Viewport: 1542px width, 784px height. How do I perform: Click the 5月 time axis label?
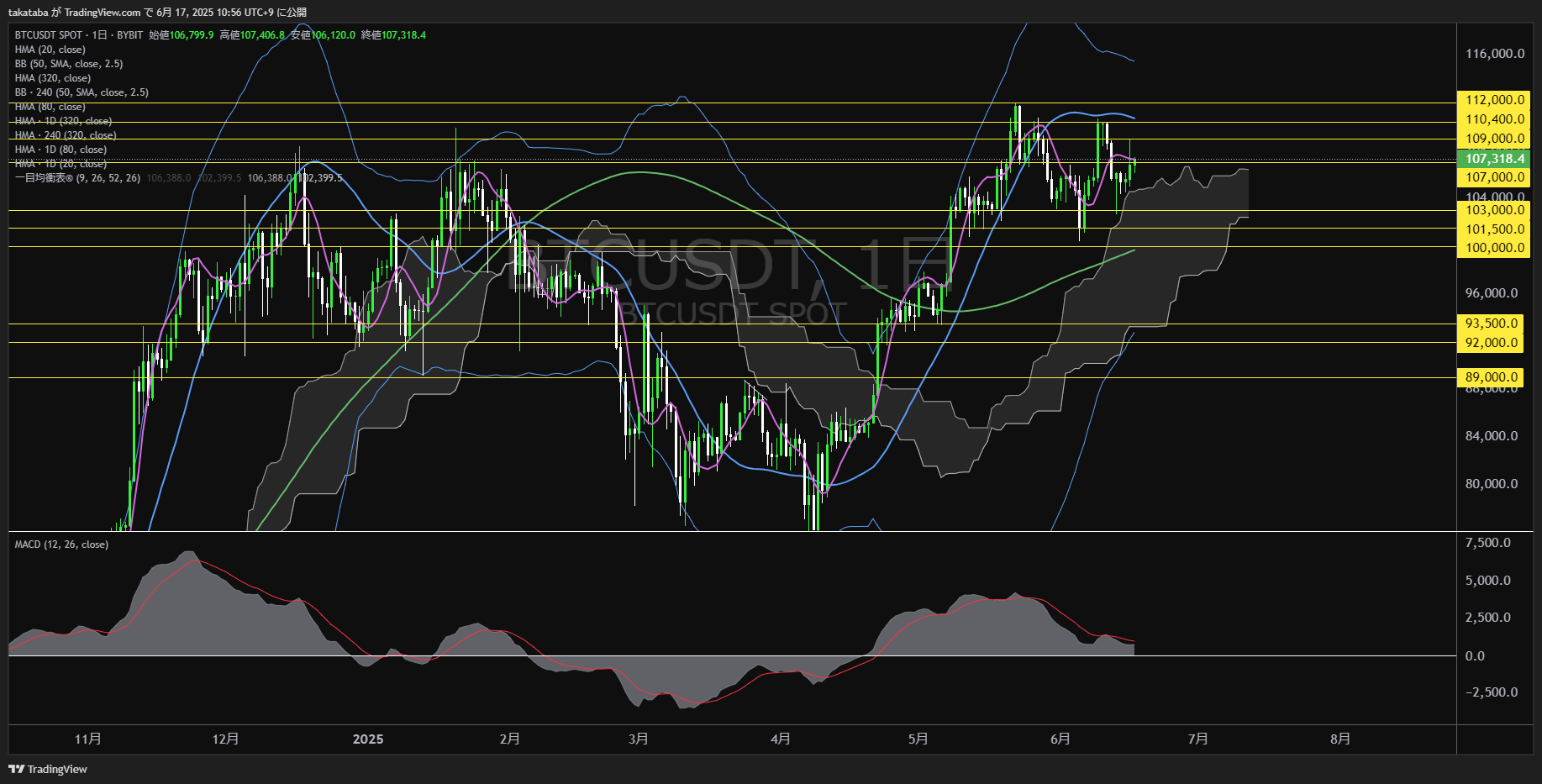tap(918, 739)
